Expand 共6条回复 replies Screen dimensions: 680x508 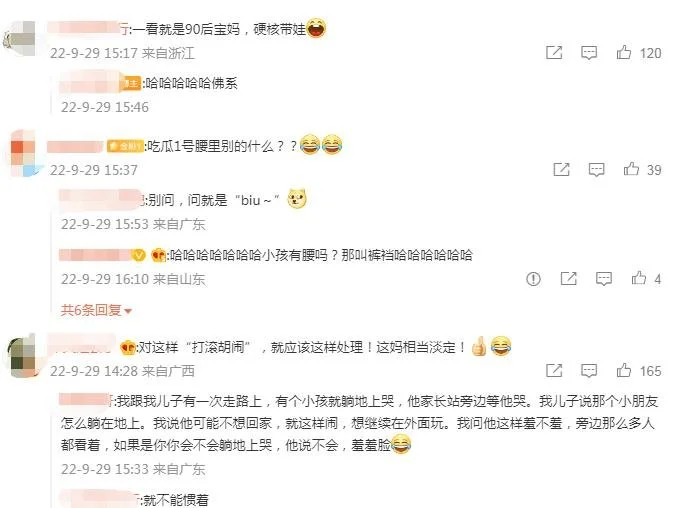click(x=96, y=310)
